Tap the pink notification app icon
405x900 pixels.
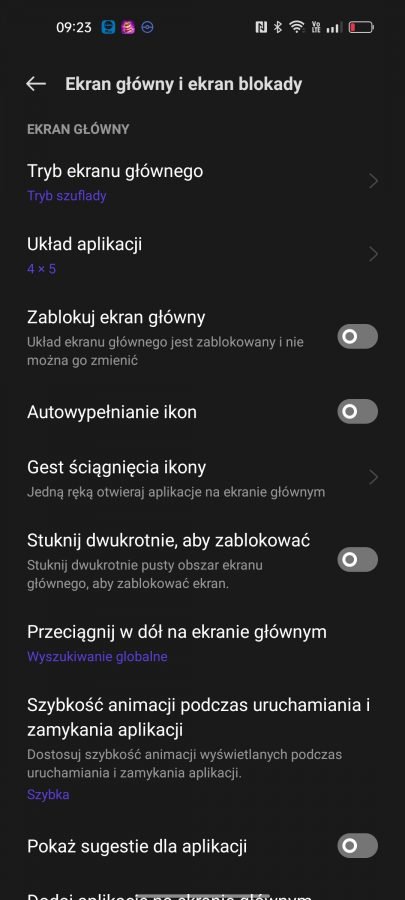pyautogui.click(x=128, y=27)
